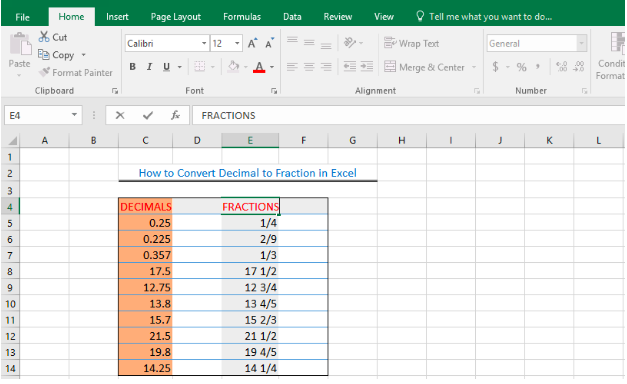
Task: Apply Accounting dollar format
Action: click(x=495, y=66)
